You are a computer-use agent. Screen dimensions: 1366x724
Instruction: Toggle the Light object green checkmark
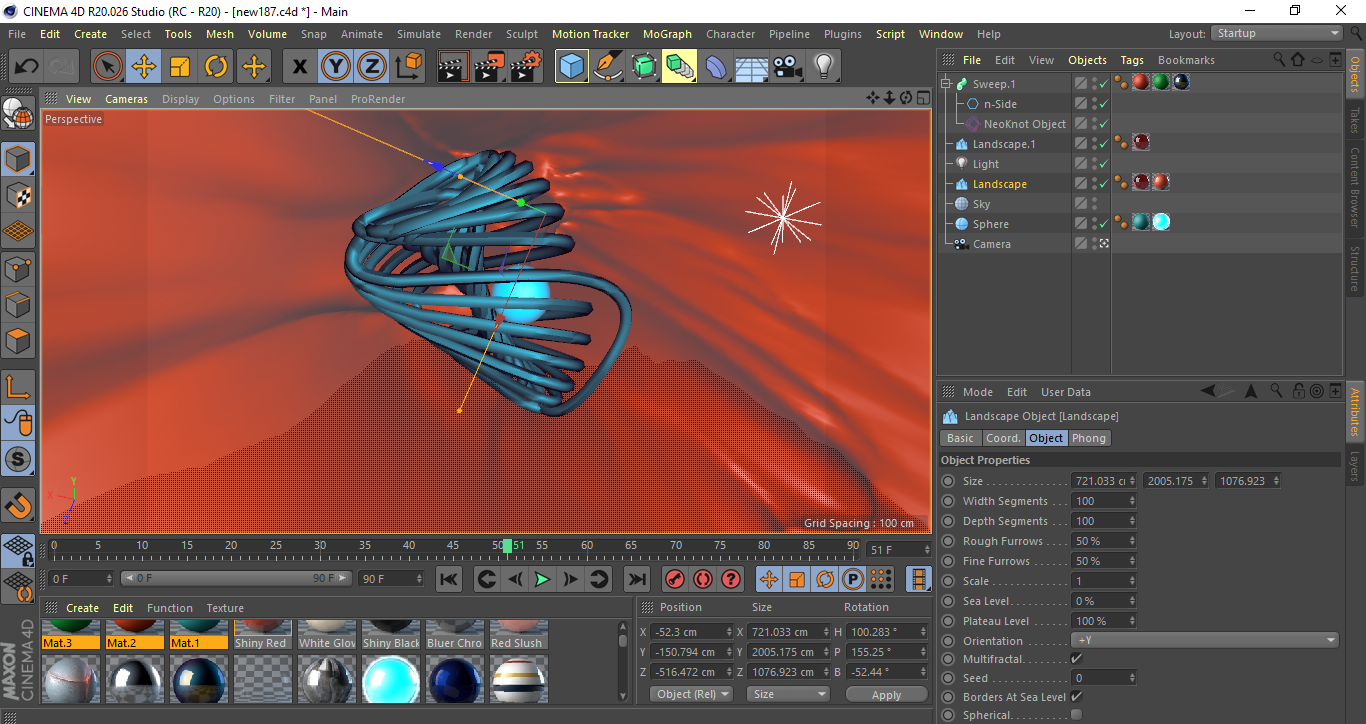pos(1103,164)
